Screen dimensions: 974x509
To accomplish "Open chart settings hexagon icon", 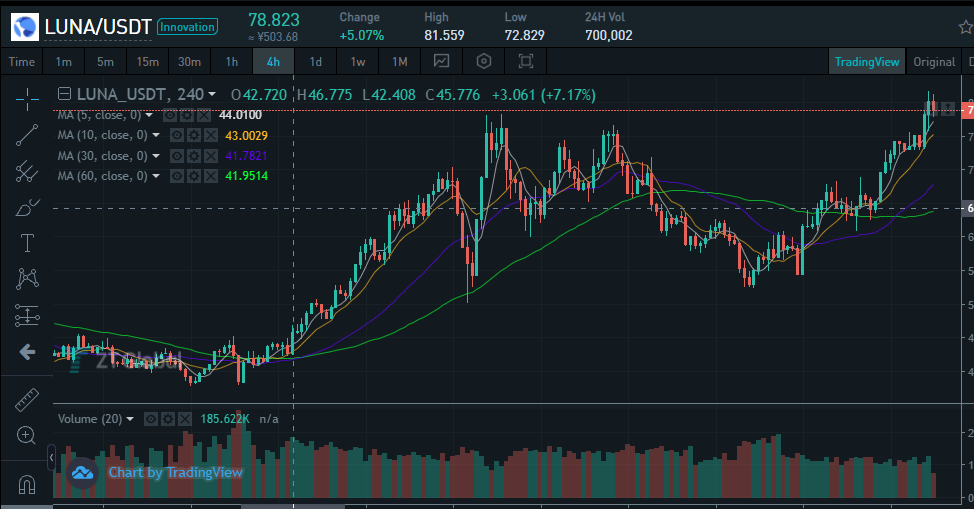I will (x=484, y=61).
